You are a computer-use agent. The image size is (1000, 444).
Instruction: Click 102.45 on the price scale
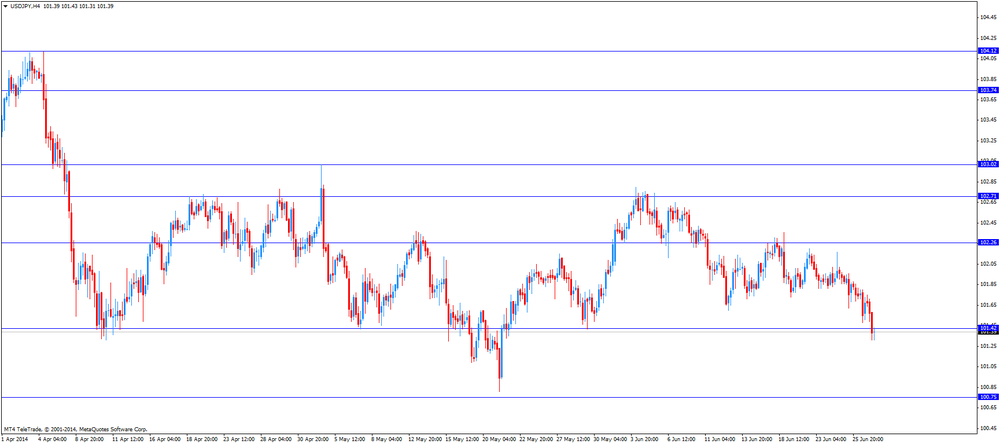[989, 223]
